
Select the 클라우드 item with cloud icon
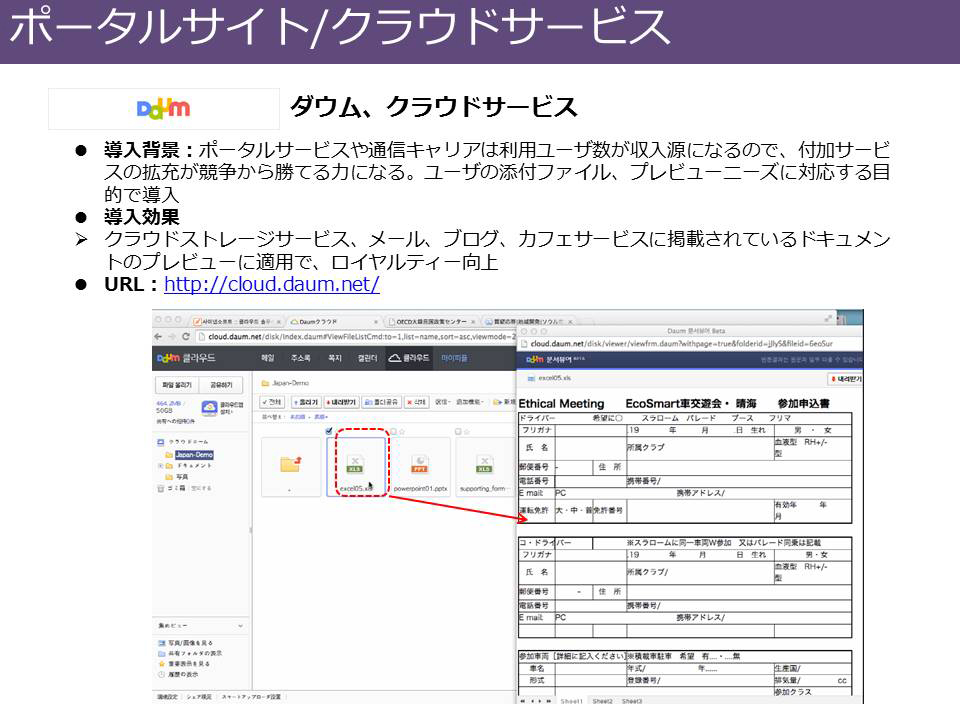[409, 358]
